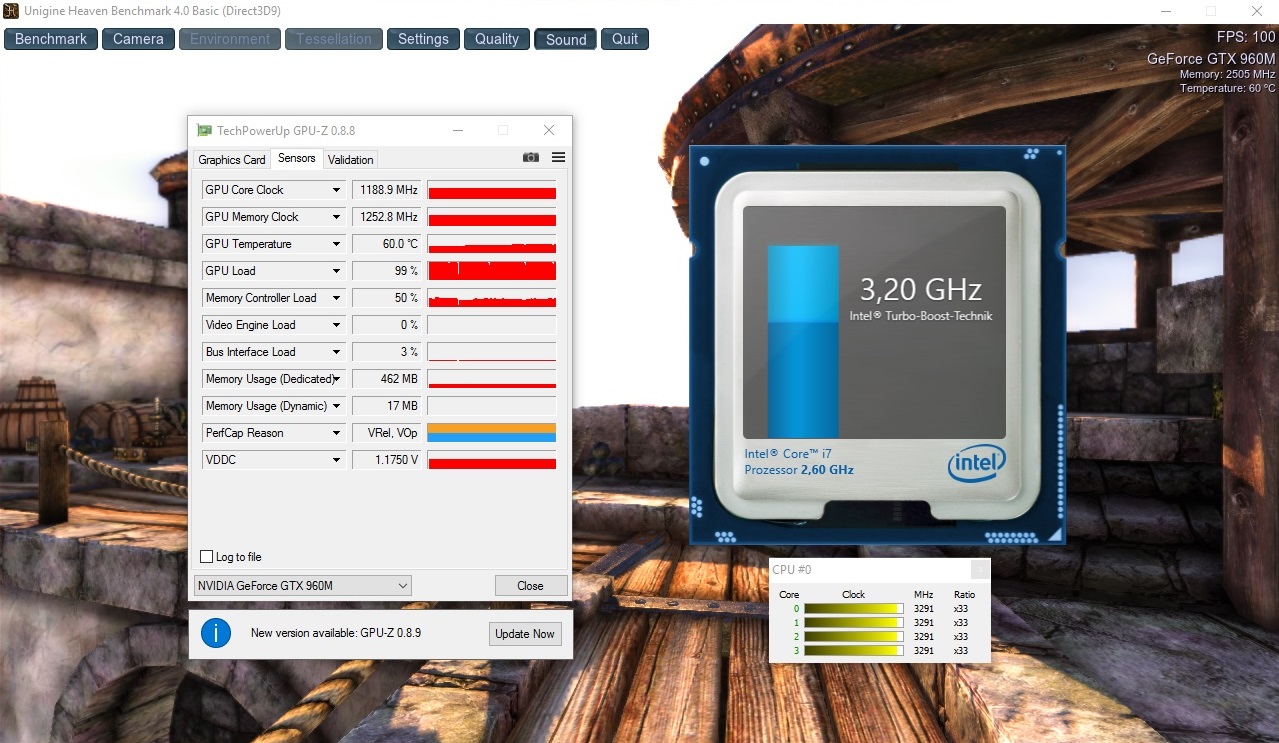Click the GPU Load history graph

click(491, 271)
